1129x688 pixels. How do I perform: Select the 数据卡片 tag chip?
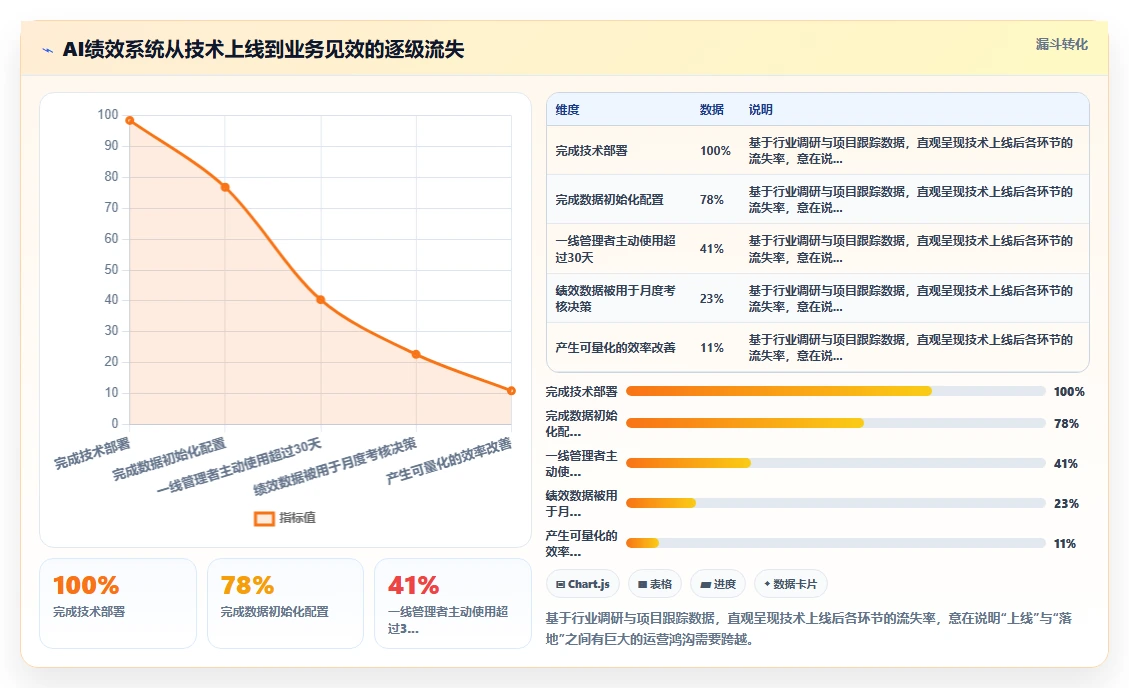click(x=791, y=584)
